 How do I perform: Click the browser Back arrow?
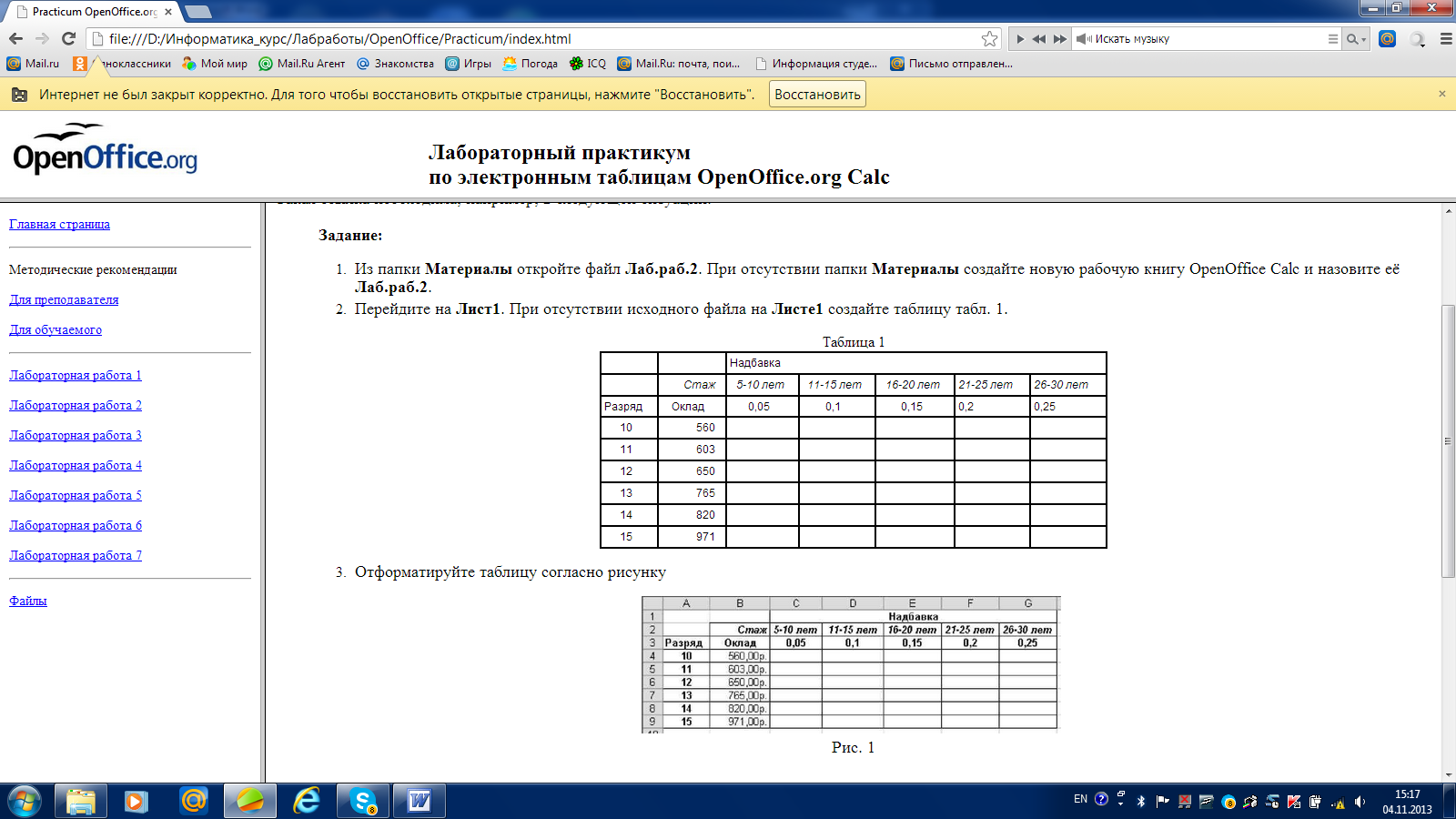15,38
